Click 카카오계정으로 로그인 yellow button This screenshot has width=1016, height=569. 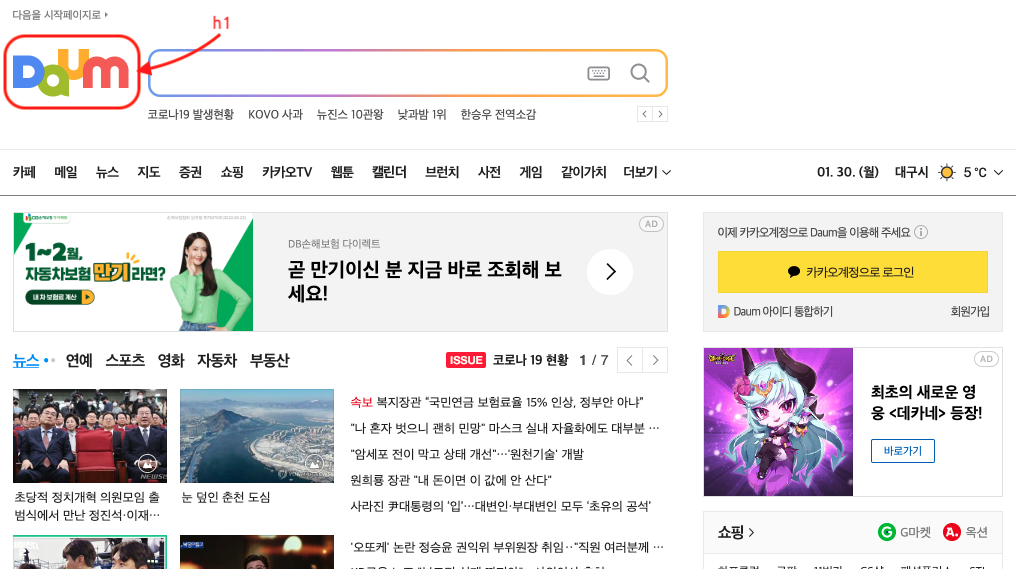pos(853,272)
